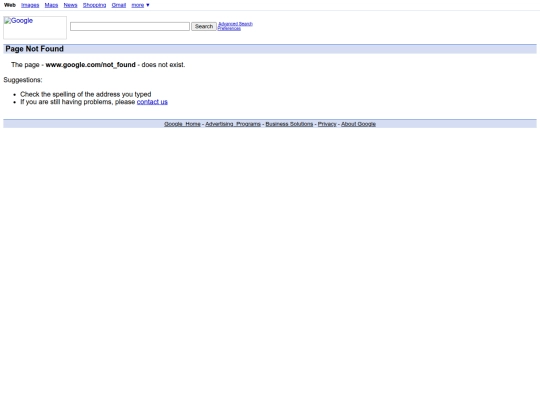
Task: Expand the more dropdown menu
Action: (140, 5)
